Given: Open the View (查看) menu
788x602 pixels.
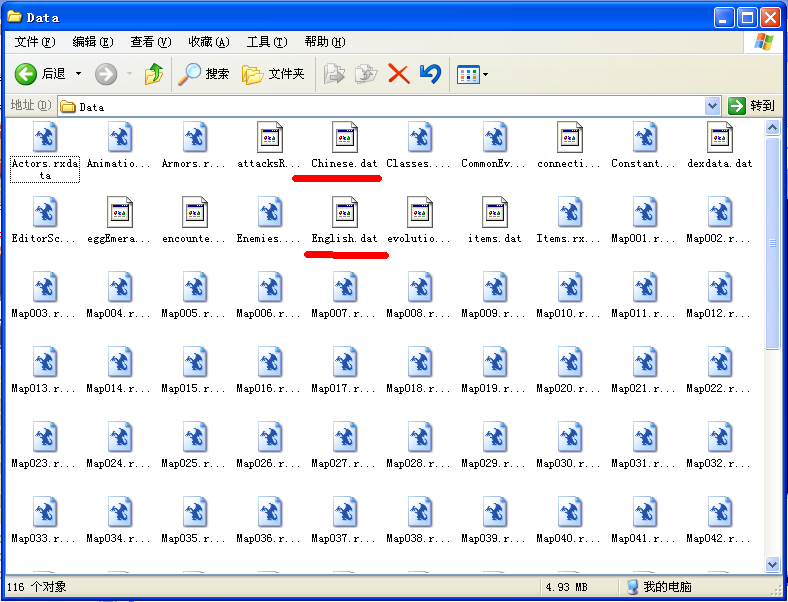Looking at the screenshot, I should 151,42.
